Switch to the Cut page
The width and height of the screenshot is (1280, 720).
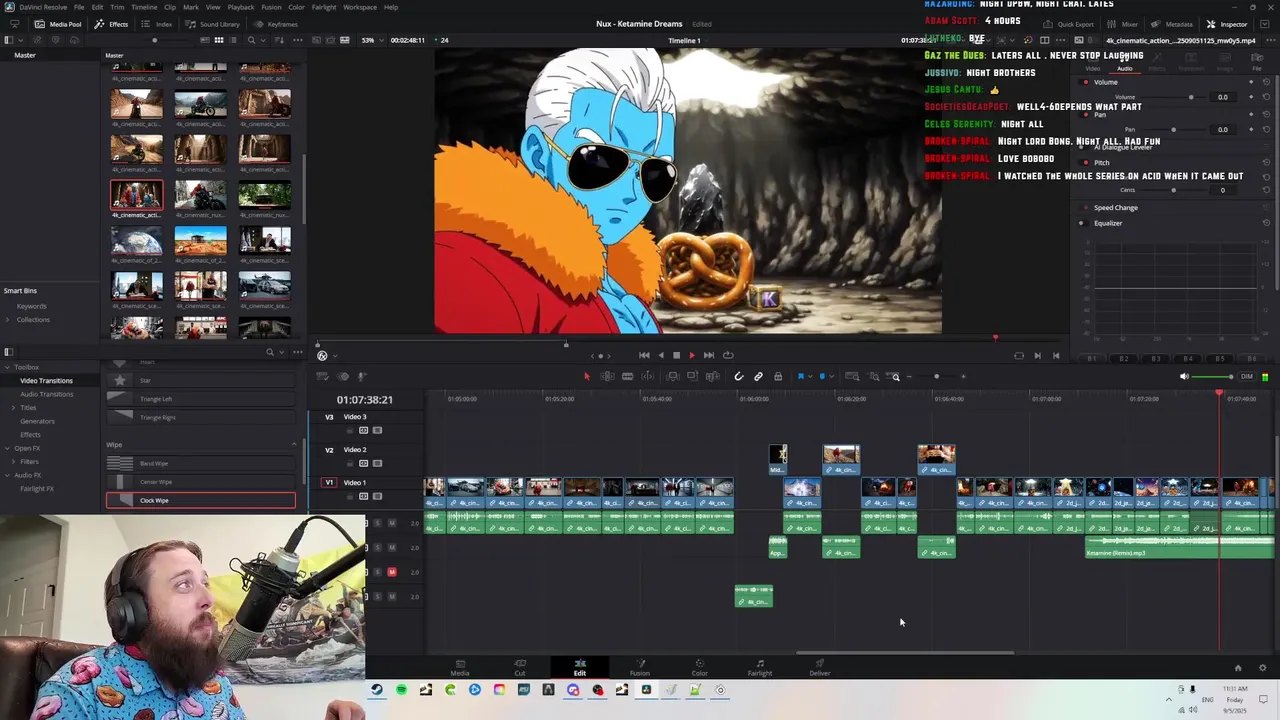[x=520, y=667]
